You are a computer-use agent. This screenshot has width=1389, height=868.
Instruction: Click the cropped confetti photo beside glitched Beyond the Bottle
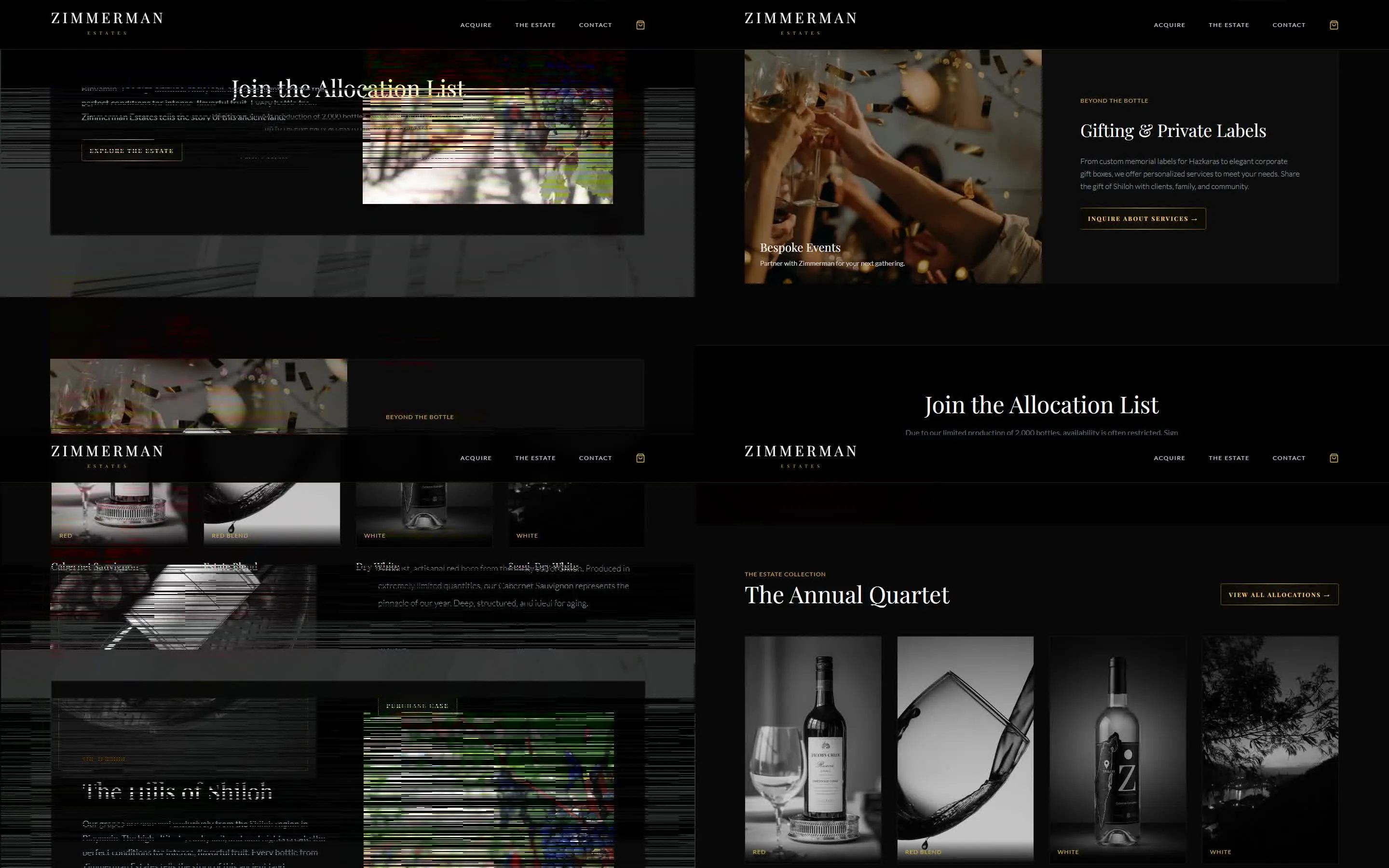(x=199, y=396)
